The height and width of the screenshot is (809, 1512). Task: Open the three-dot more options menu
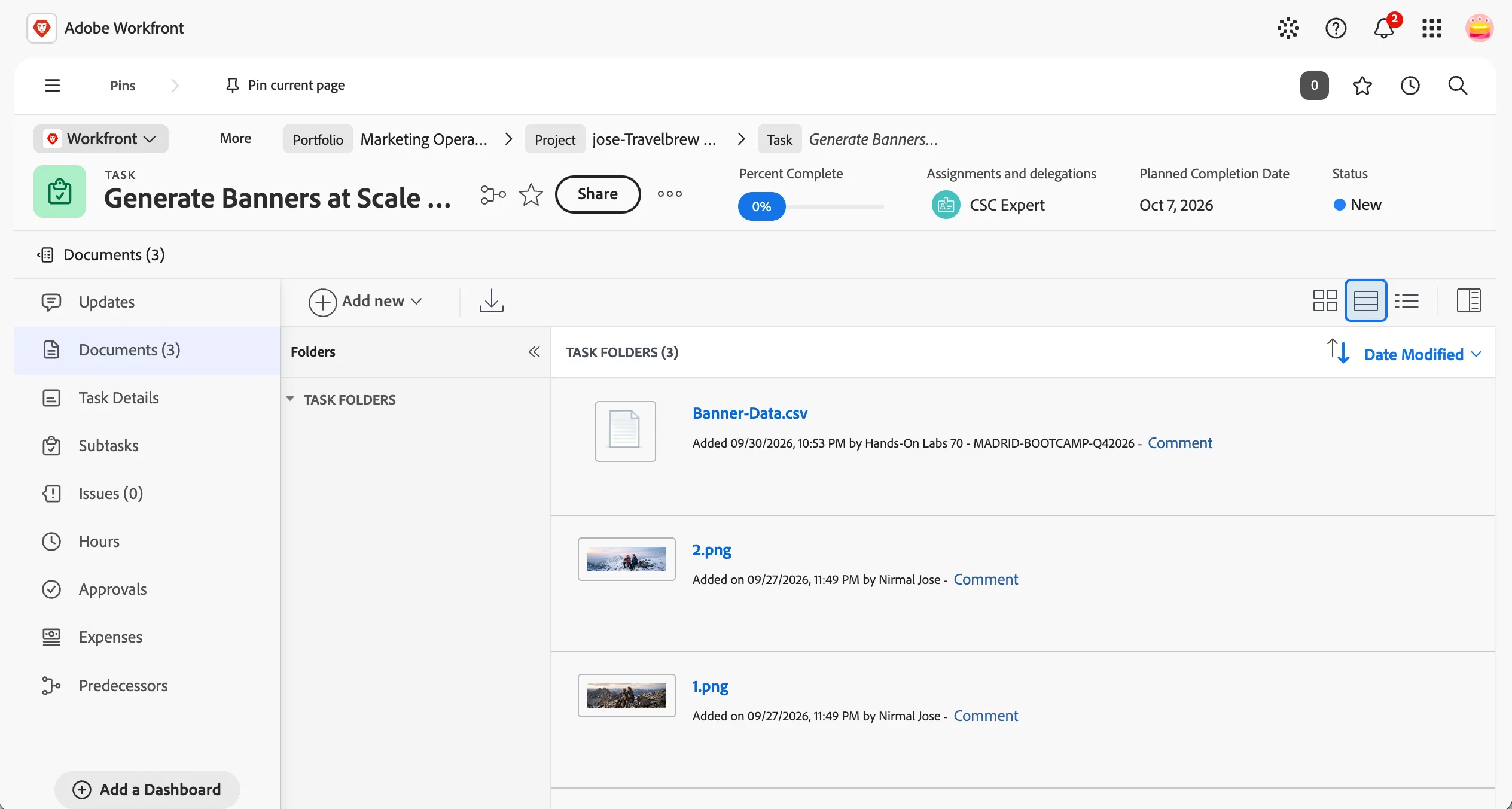pos(669,194)
